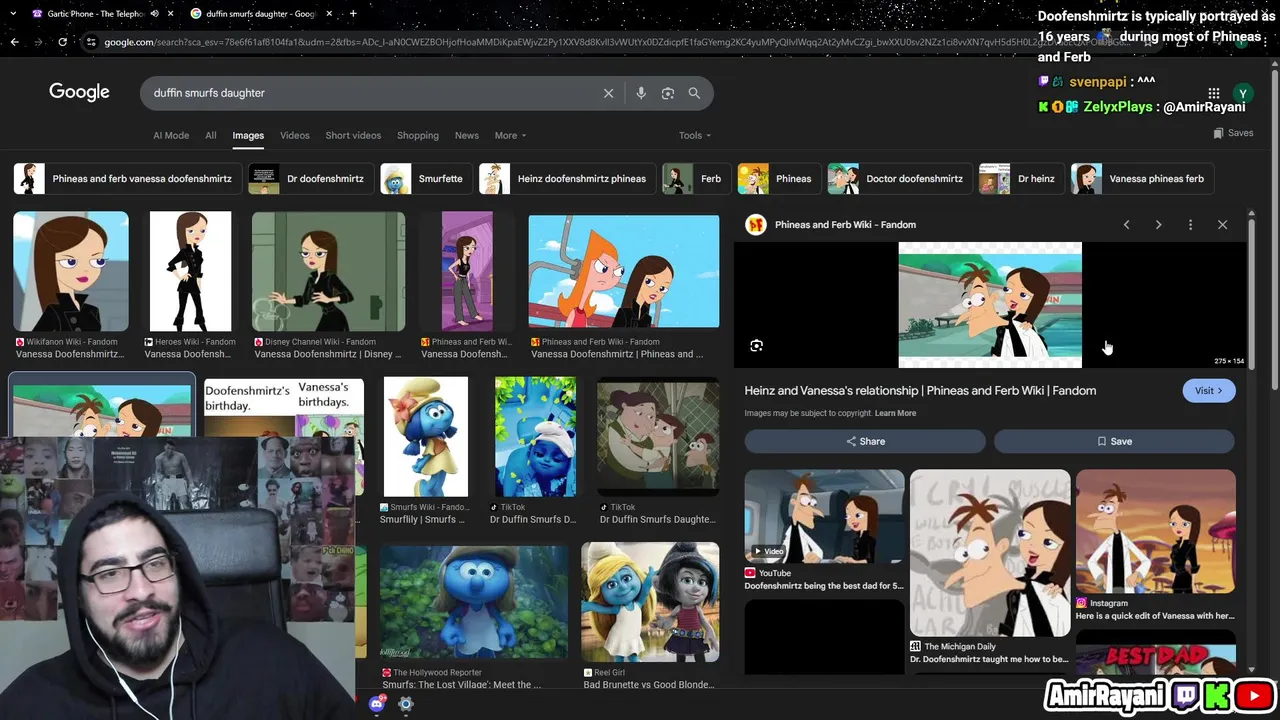This screenshot has height=720, width=1280.
Task: Open settings gear icon in taskbar
Action: pos(405,704)
